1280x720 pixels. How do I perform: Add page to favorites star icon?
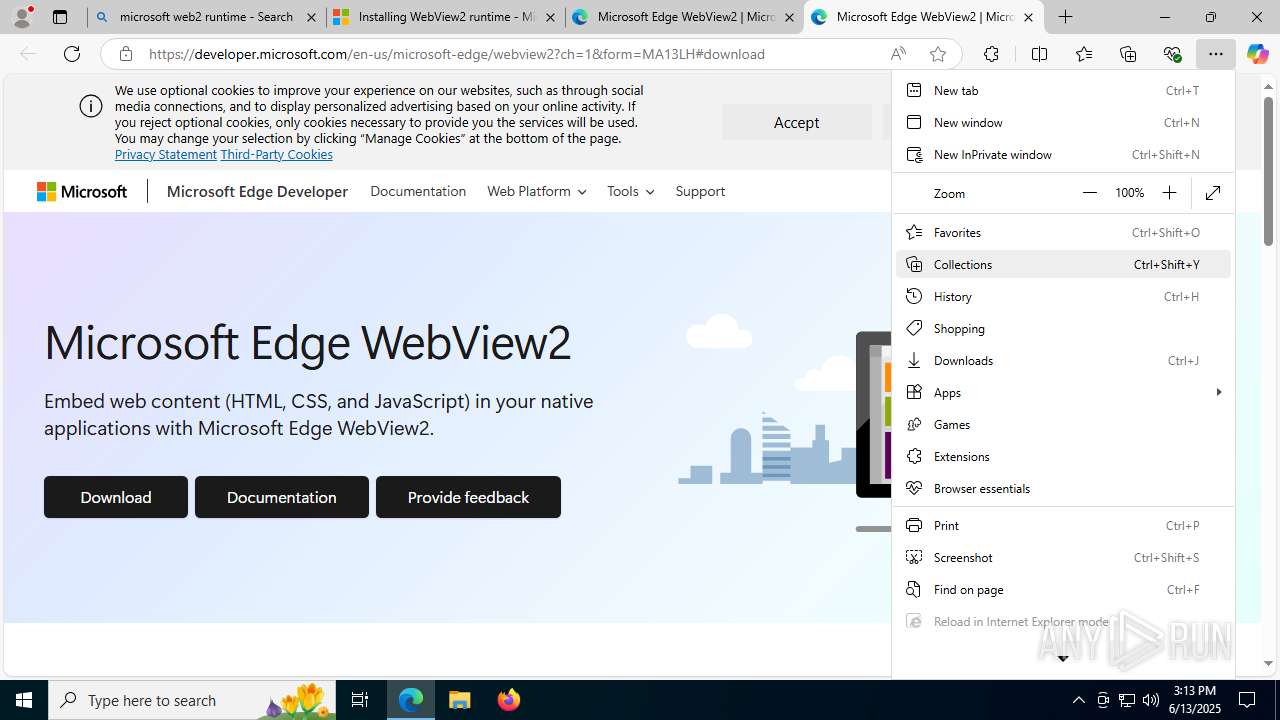click(x=938, y=54)
